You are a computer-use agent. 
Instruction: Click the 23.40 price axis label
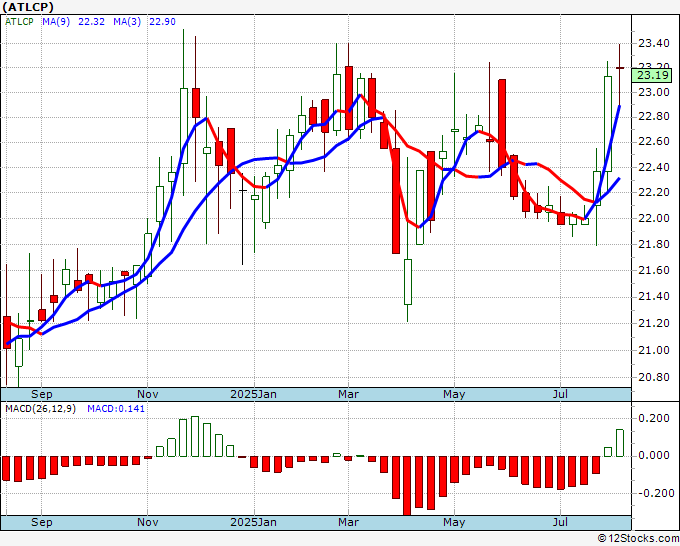pos(653,43)
